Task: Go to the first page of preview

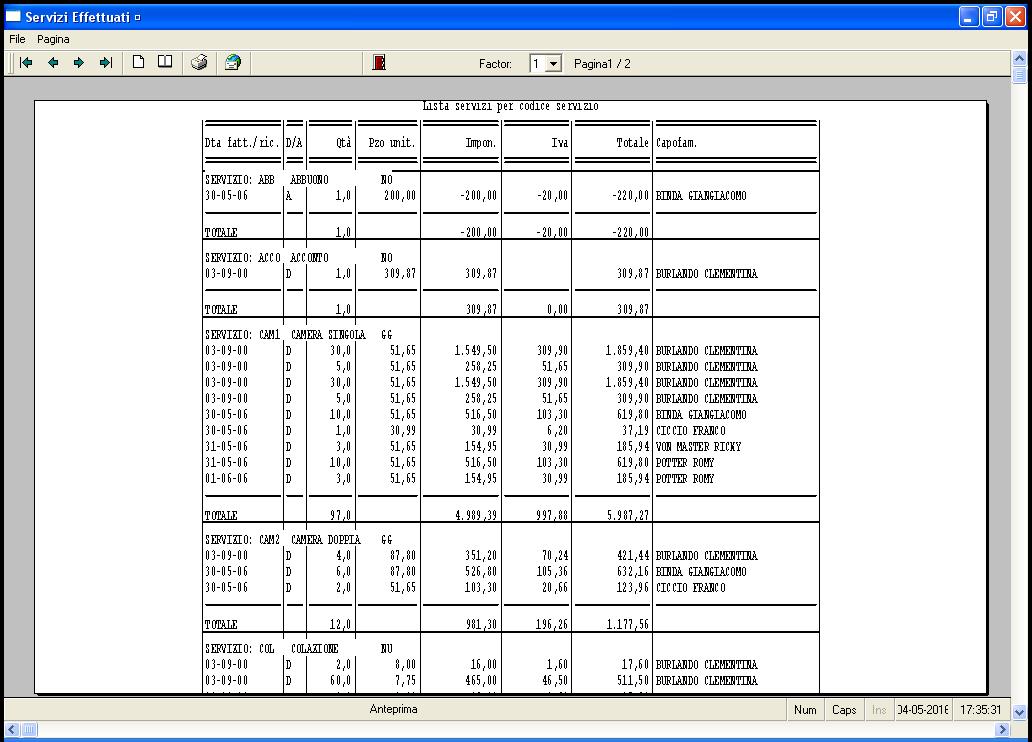Action: pyautogui.click(x=26, y=63)
